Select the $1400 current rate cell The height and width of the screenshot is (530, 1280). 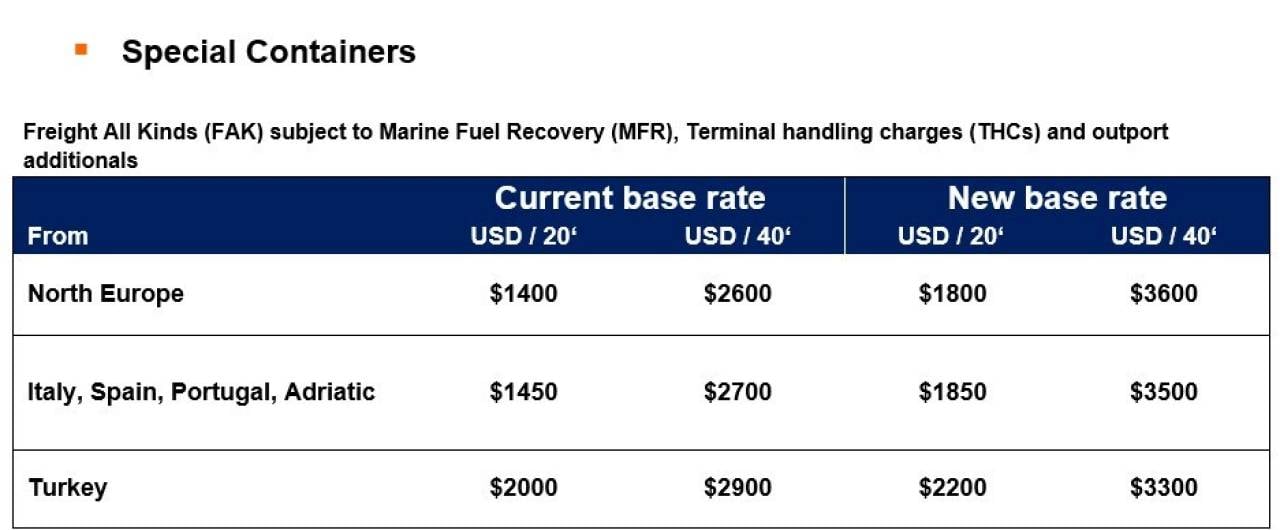tap(523, 294)
